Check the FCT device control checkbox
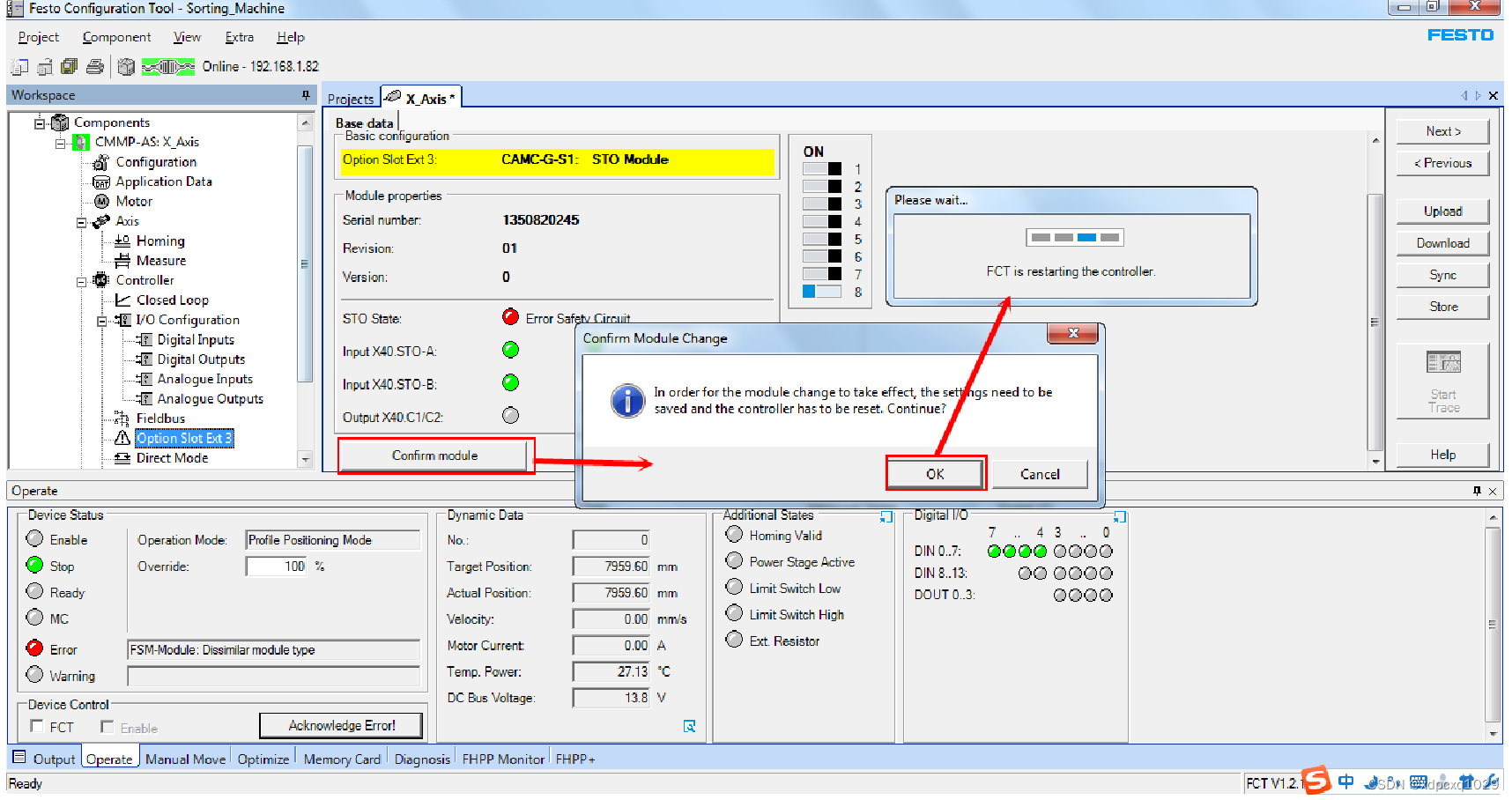The image size is (1512, 800). point(37,726)
